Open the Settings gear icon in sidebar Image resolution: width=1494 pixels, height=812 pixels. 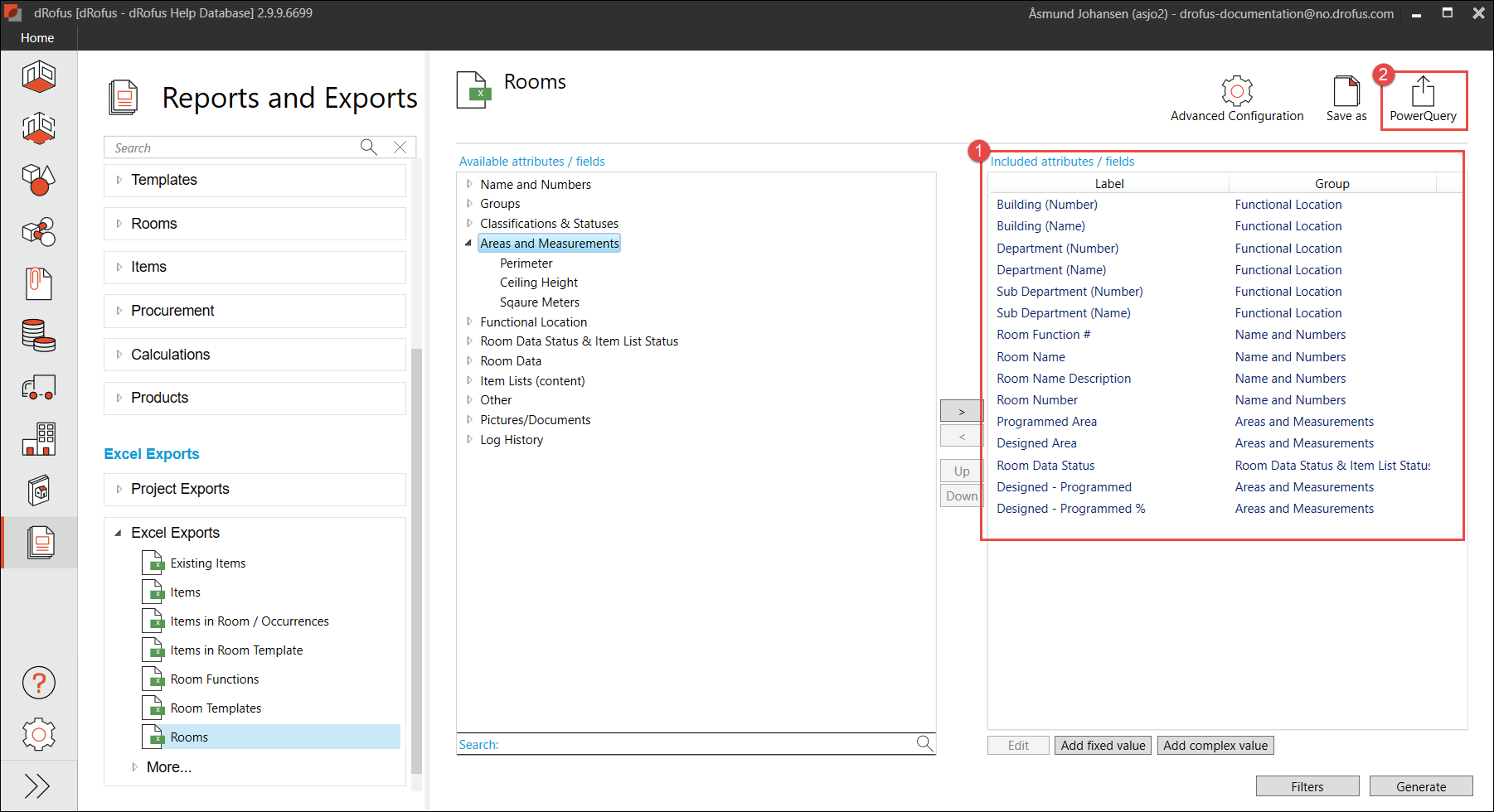38,734
